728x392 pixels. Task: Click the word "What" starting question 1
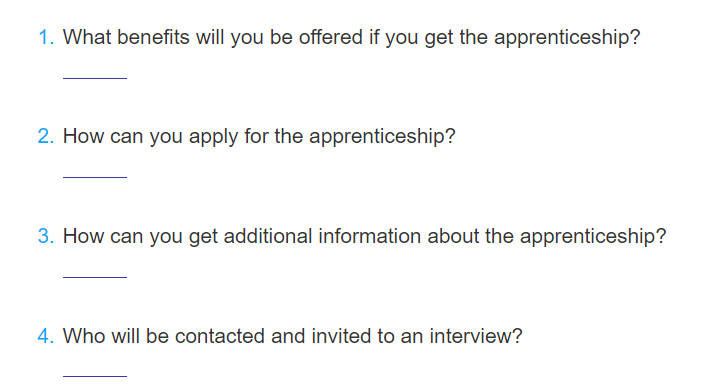click(87, 37)
